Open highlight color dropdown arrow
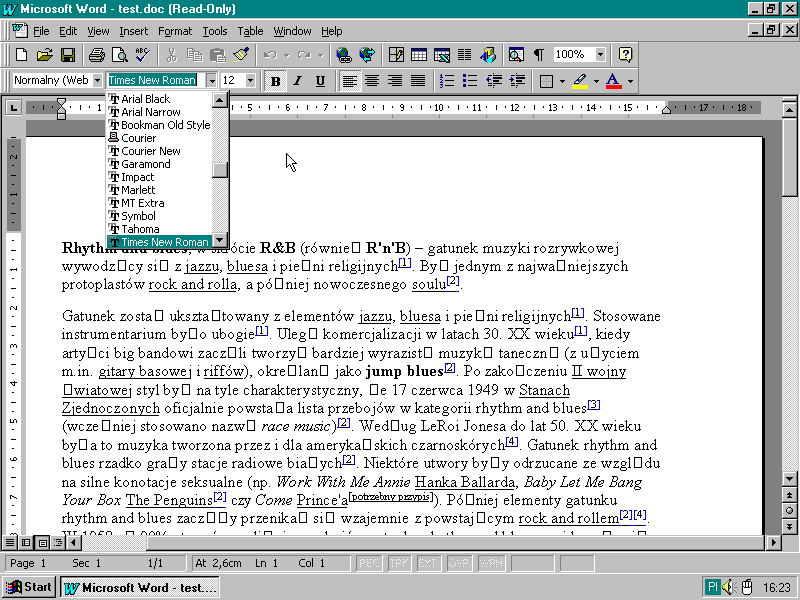The height and width of the screenshot is (600, 800). click(596, 81)
